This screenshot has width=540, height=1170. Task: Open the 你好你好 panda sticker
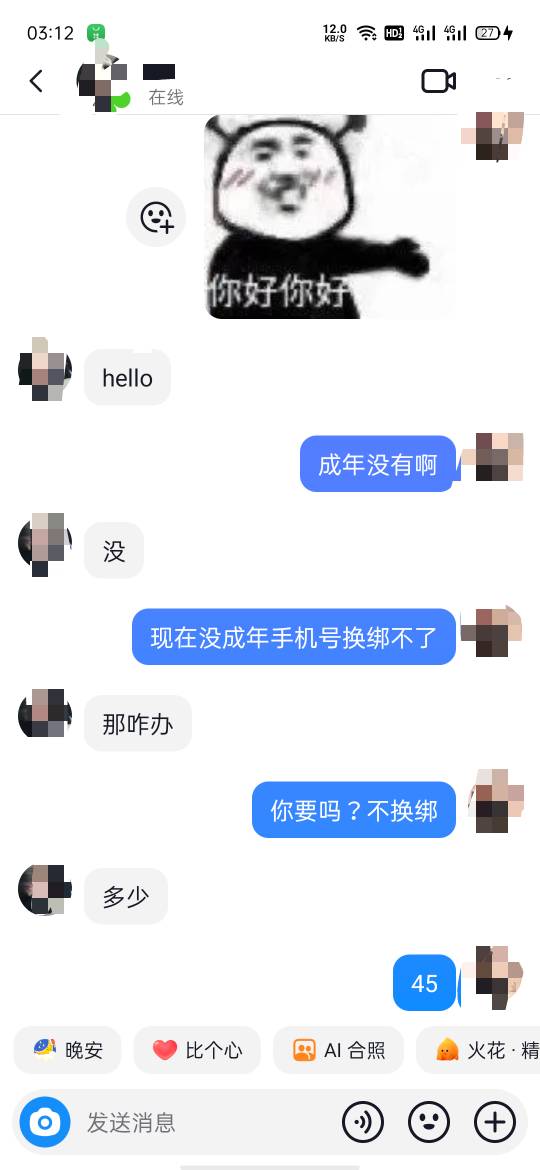328,216
